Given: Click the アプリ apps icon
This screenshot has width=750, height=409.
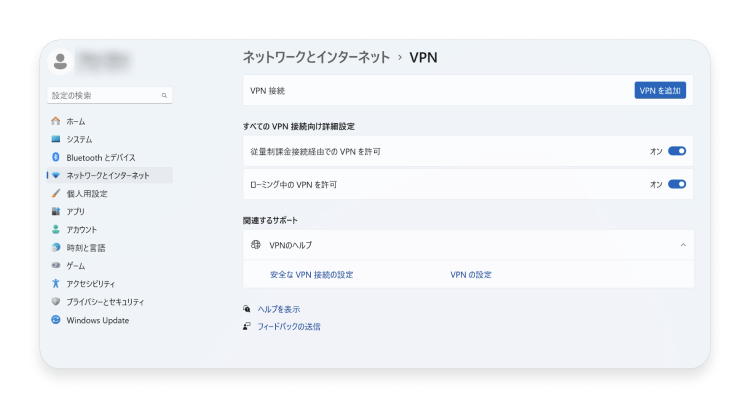Looking at the screenshot, I should [55, 211].
